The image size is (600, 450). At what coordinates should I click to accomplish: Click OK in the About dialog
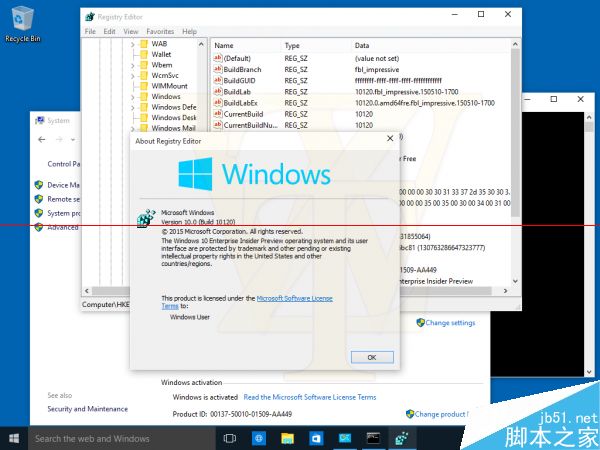click(x=372, y=357)
